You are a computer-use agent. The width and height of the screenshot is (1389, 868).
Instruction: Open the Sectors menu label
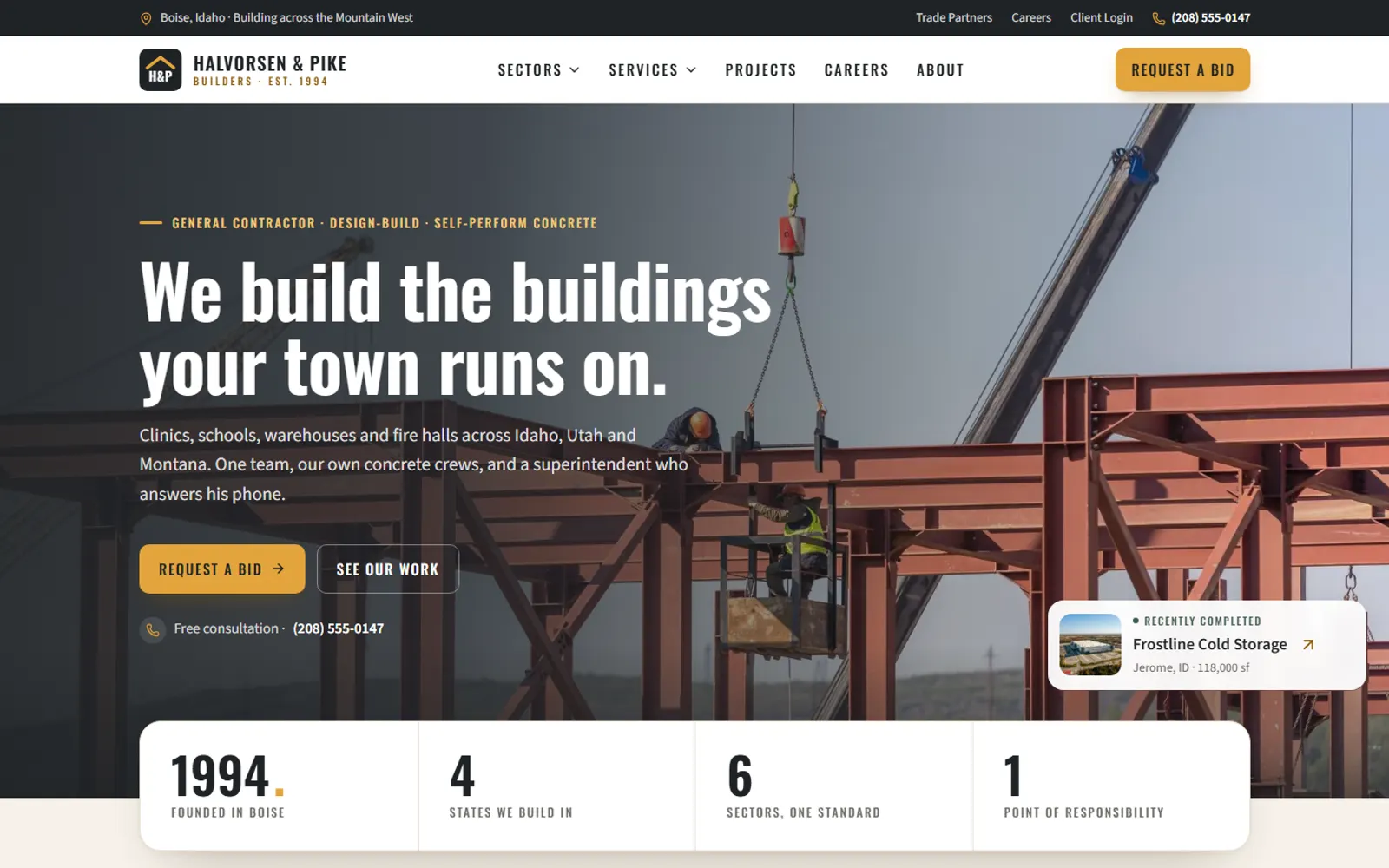click(530, 70)
